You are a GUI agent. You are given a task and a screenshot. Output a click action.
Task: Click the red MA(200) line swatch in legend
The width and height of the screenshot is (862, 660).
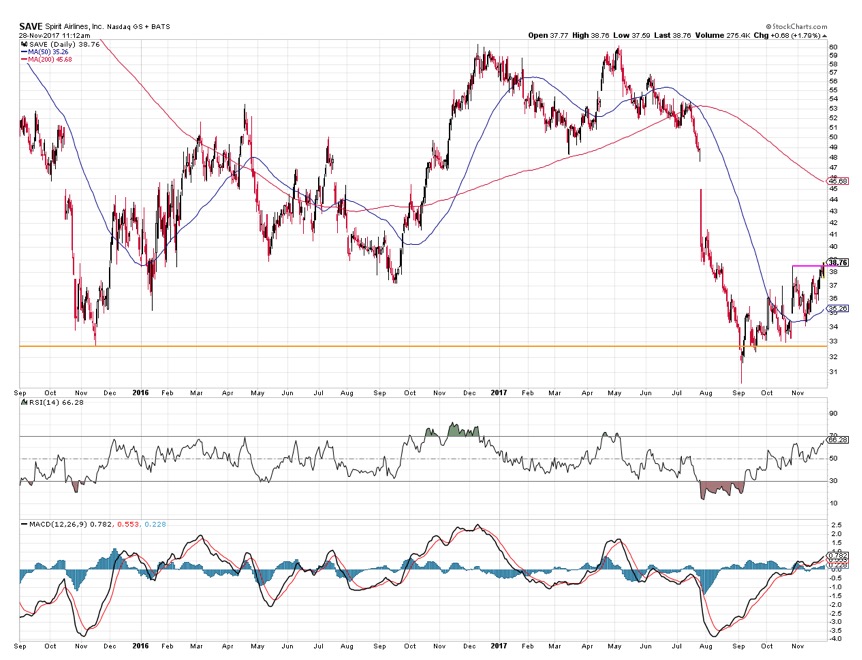(x=24, y=59)
